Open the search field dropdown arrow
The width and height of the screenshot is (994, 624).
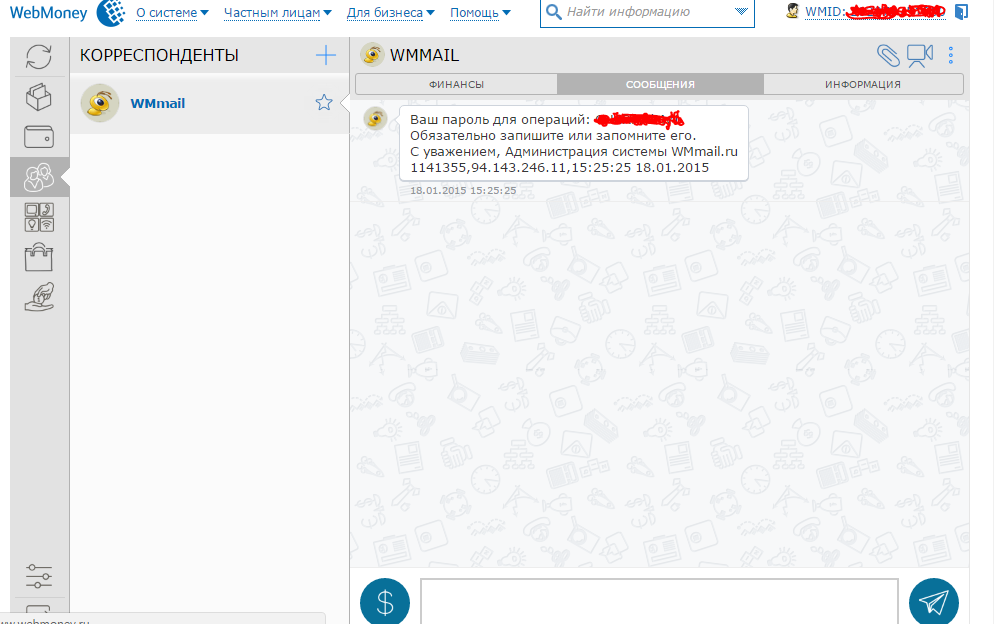click(740, 11)
